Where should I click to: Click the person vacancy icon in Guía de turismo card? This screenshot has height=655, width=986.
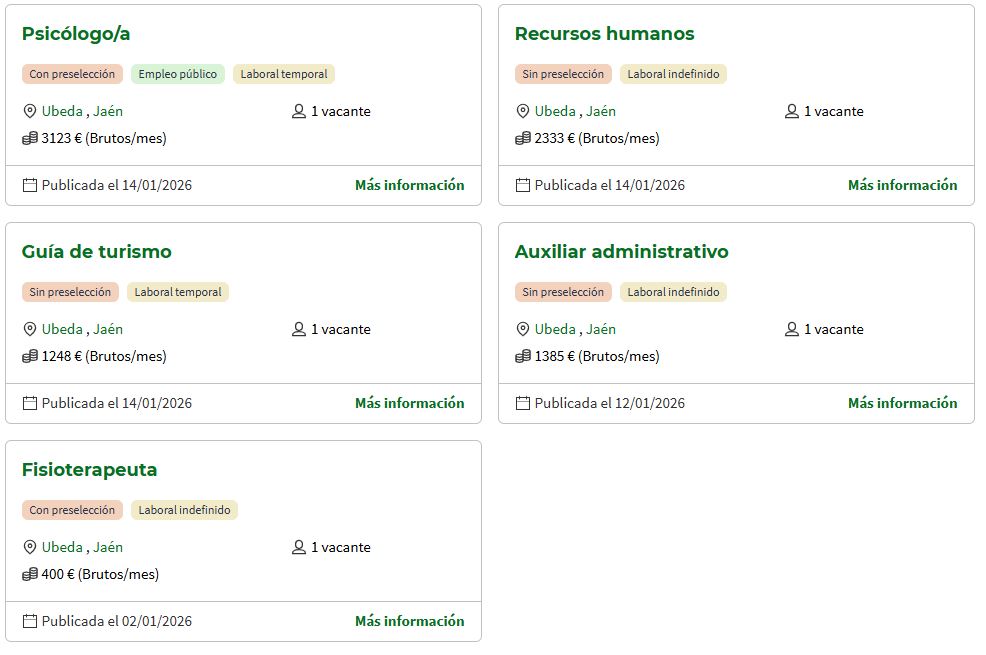(x=299, y=329)
